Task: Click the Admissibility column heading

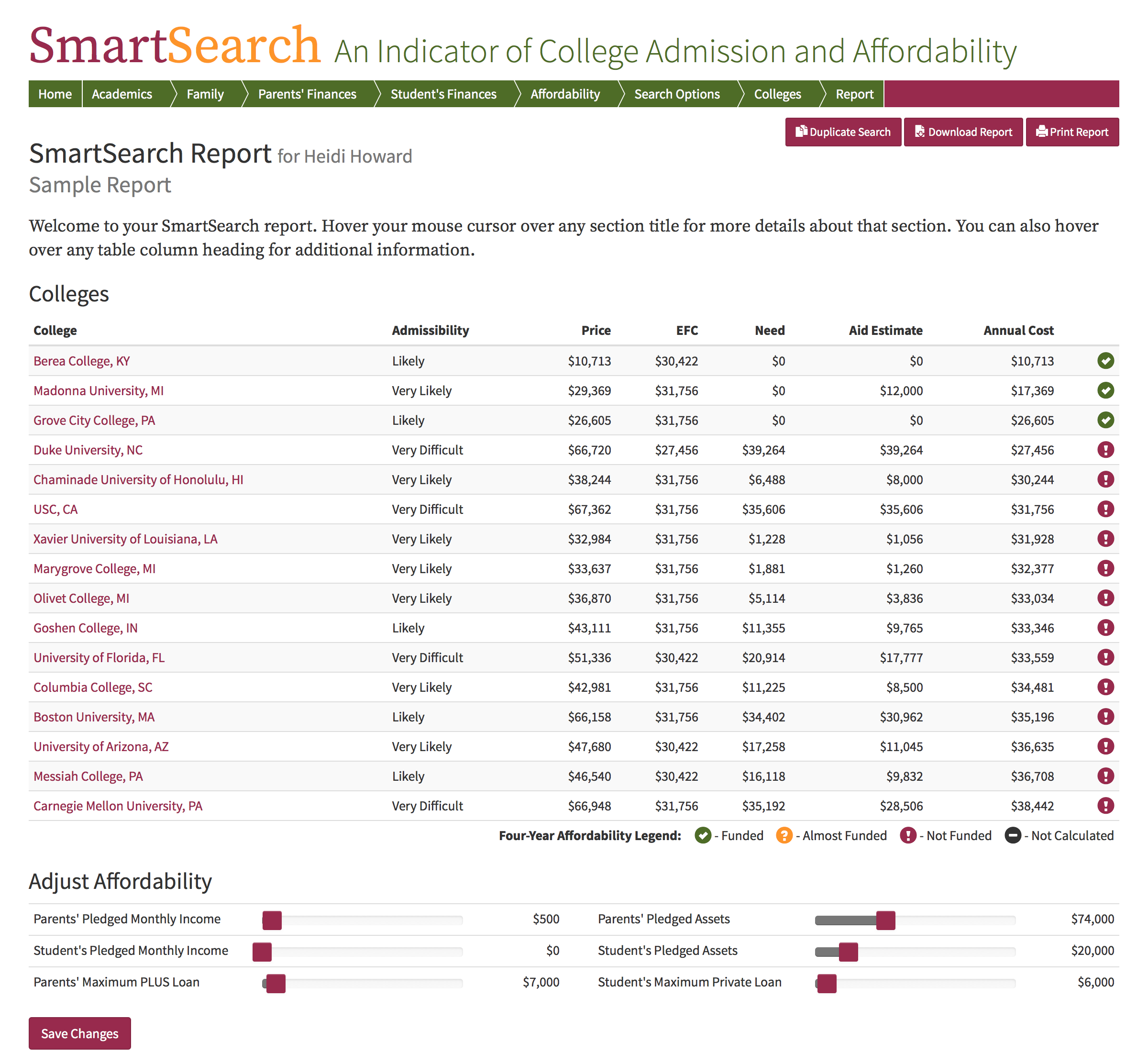Action: click(430, 331)
